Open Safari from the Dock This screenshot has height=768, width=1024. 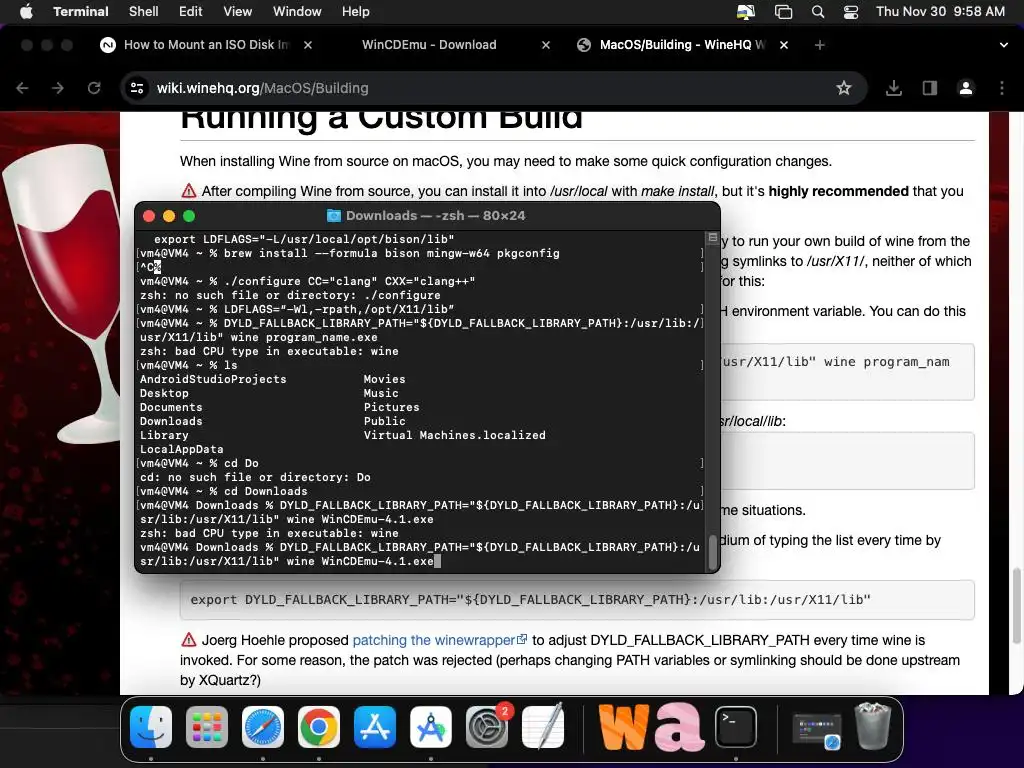(x=263, y=727)
